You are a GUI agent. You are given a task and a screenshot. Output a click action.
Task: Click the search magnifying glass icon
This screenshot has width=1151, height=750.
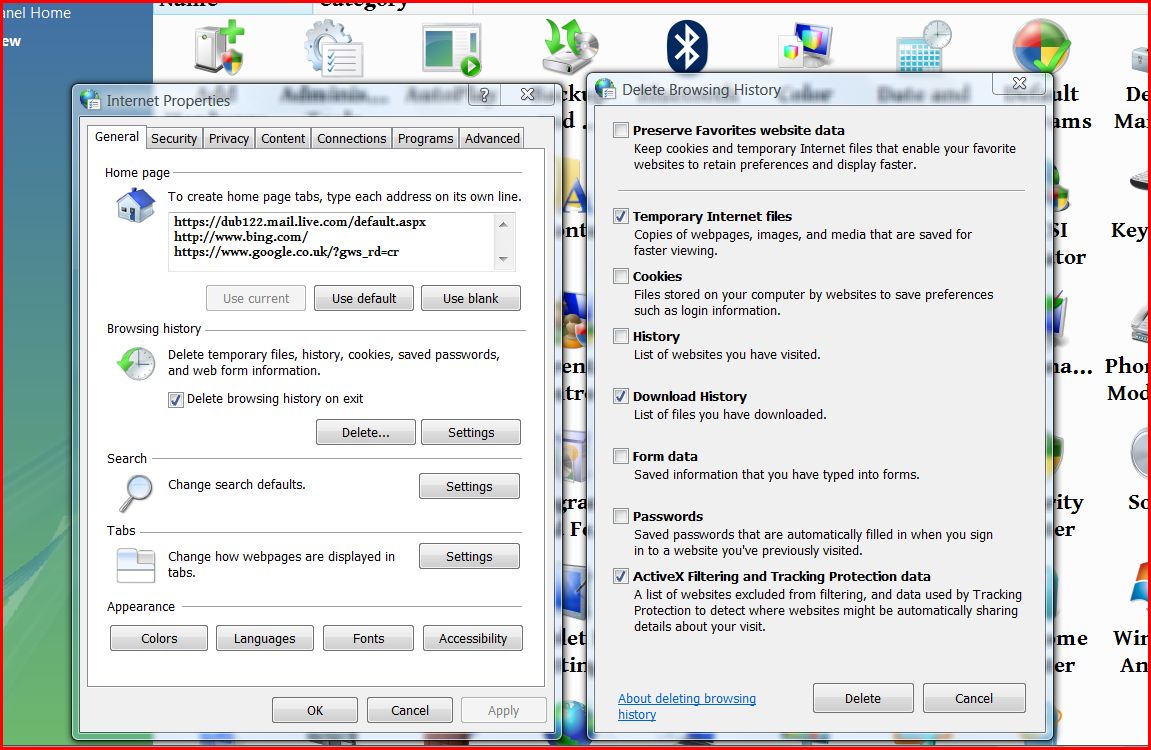137,492
